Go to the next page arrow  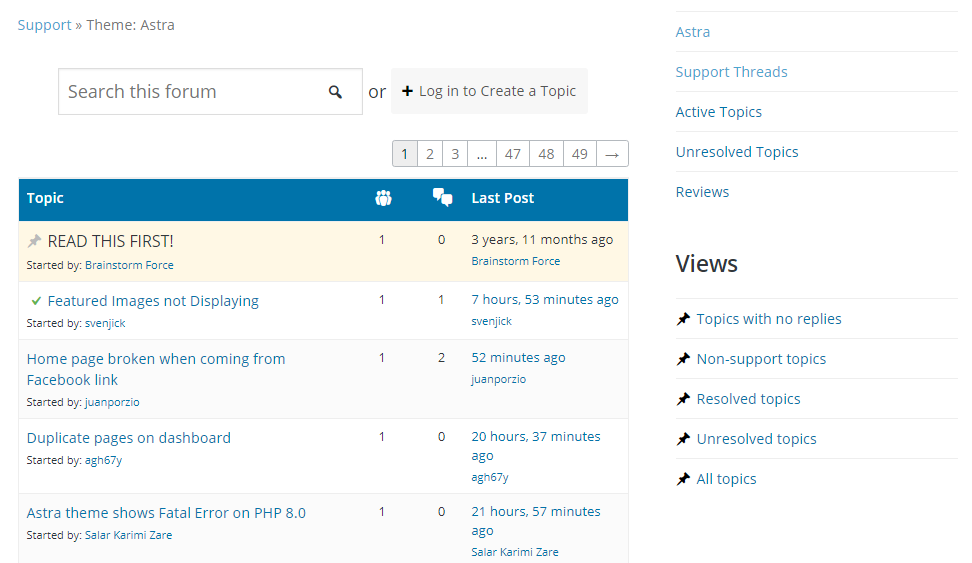coord(612,154)
